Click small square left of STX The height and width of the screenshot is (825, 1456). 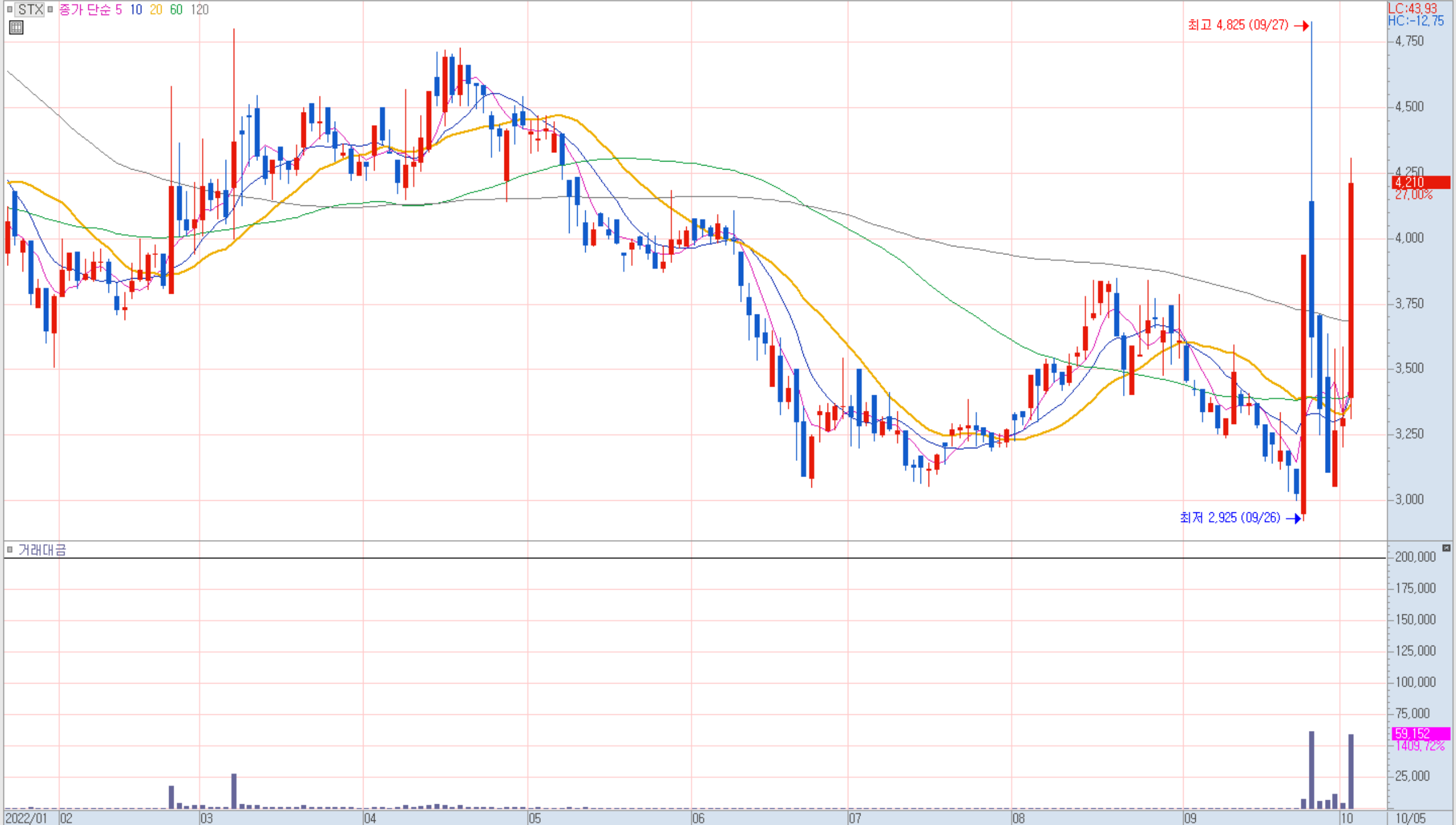point(9,9)
